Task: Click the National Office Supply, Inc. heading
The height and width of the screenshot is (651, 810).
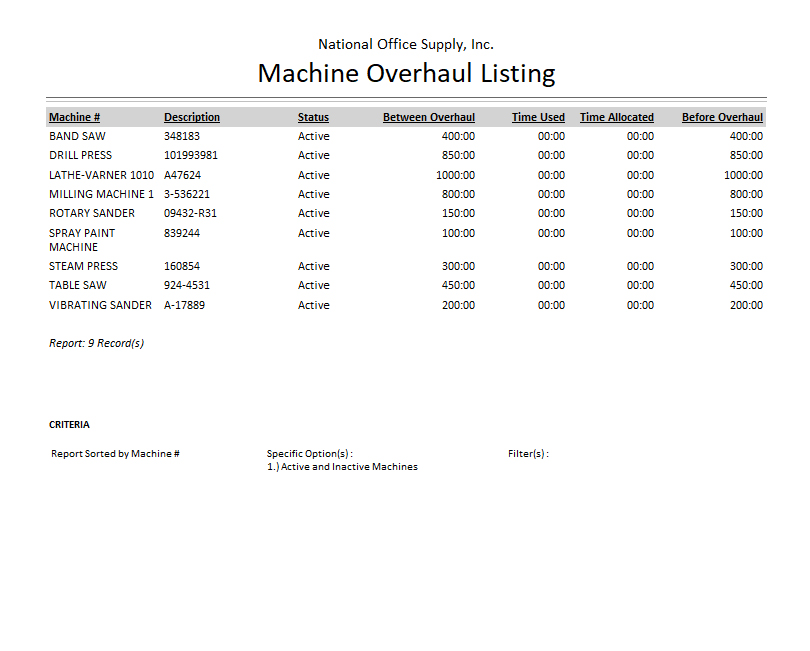Action: click(x=405, y=44)
